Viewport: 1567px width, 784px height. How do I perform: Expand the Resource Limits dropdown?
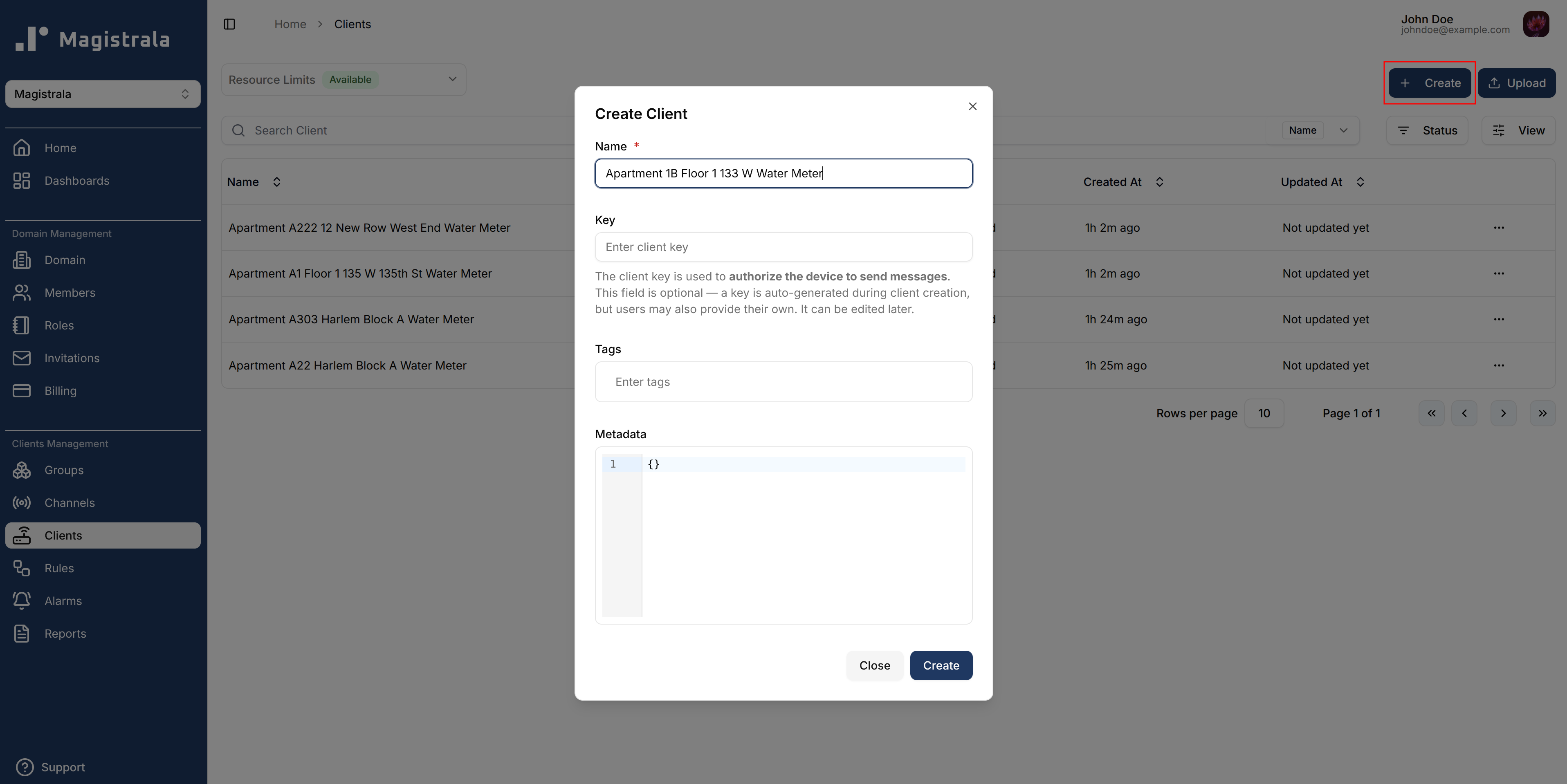pos(452,79)
